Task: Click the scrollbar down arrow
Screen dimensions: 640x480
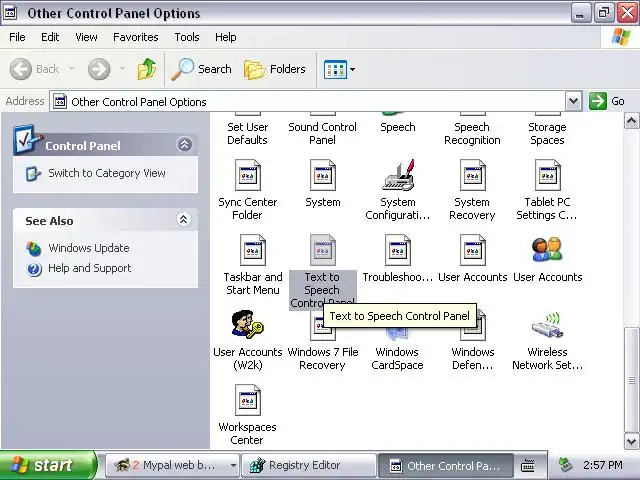Action: pos(631,441)
